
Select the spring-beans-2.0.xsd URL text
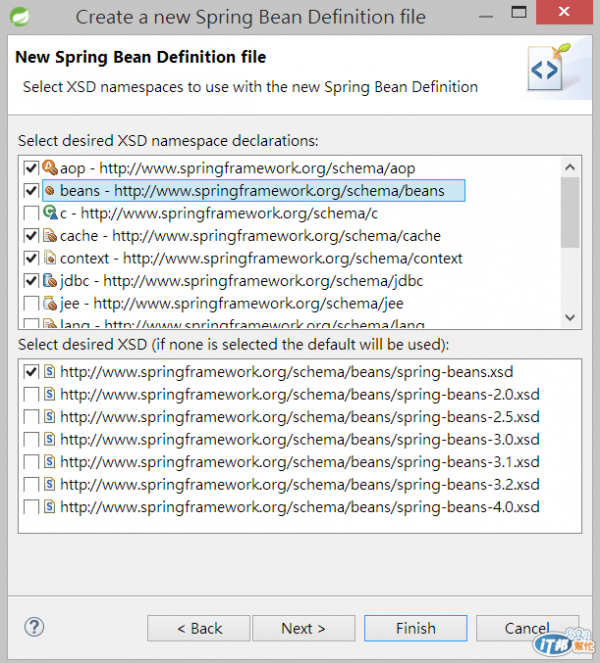[300, 394]
